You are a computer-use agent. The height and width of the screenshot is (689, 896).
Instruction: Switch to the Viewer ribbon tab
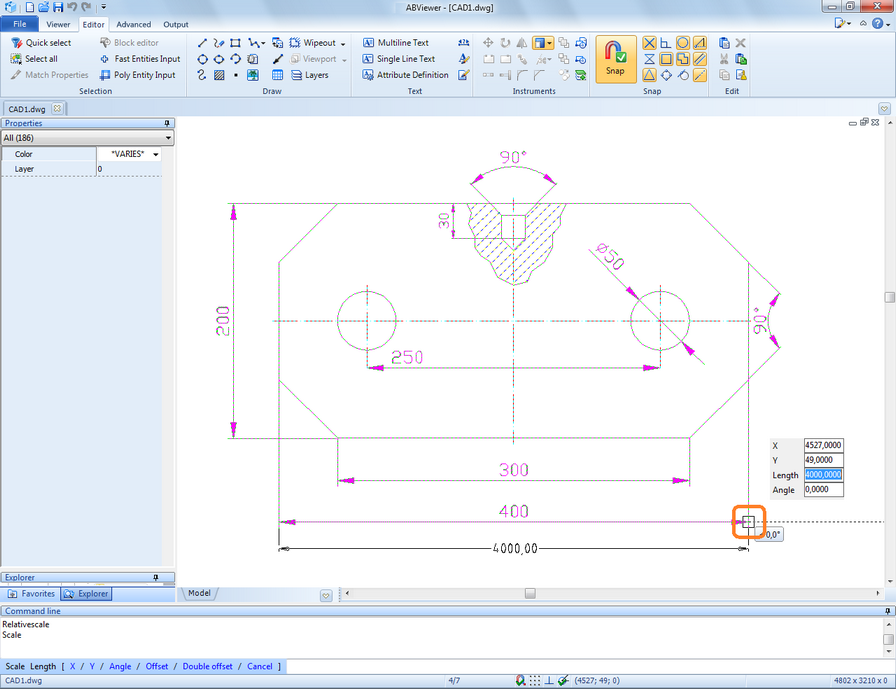58,25
